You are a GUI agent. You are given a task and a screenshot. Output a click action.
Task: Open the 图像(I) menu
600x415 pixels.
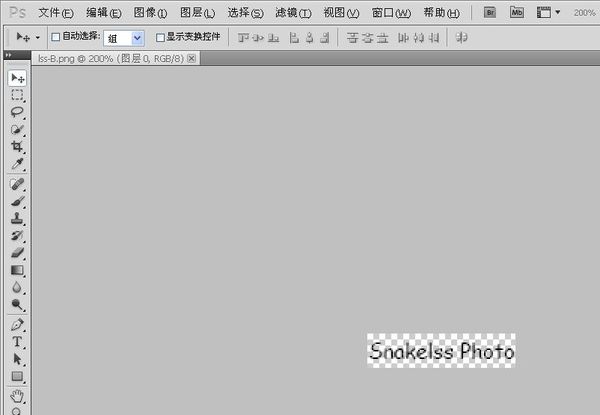pyautogui.click(x=150, y=13)
